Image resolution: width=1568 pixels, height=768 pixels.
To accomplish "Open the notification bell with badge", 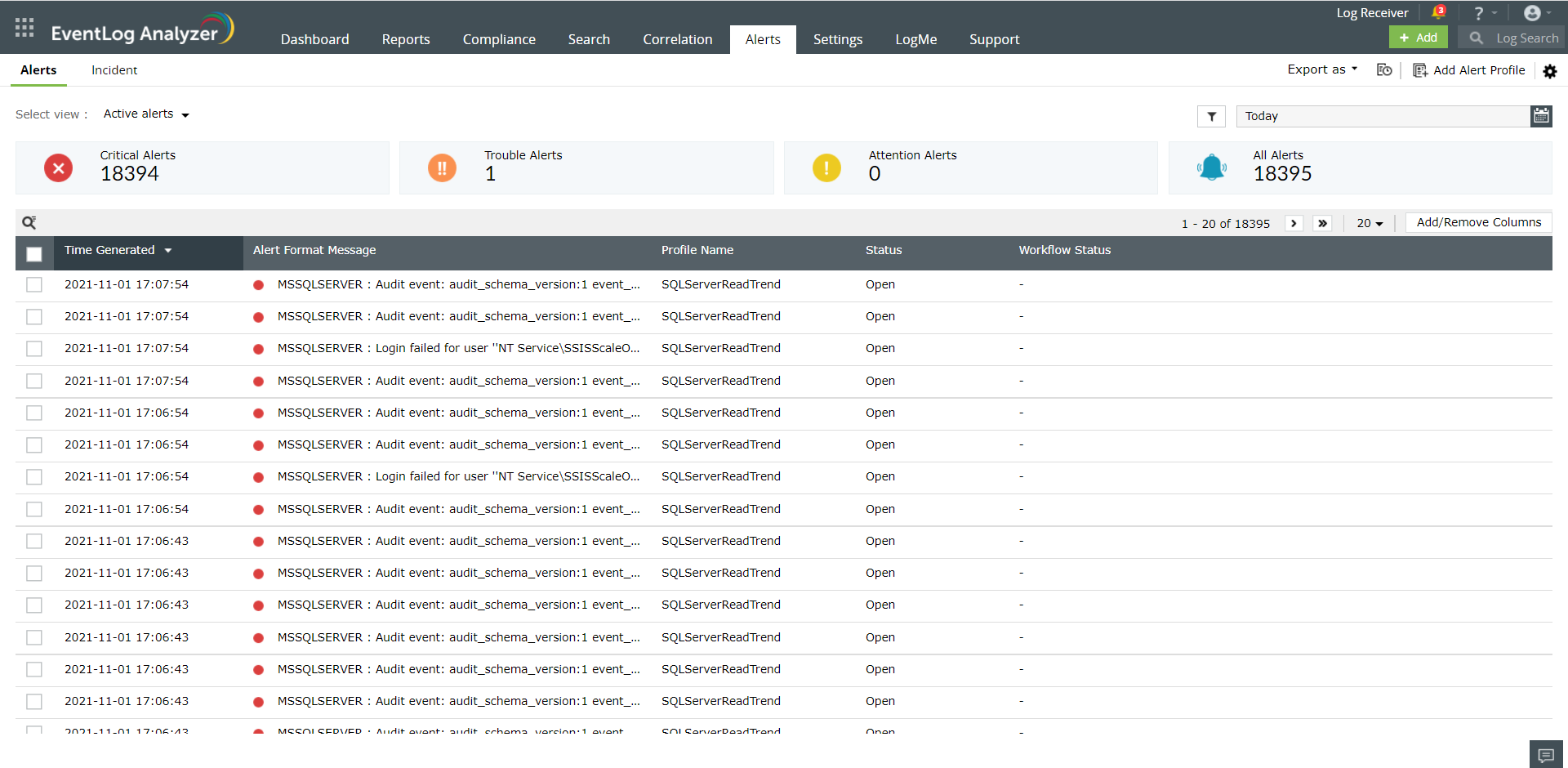I will tap(1438, 12).
